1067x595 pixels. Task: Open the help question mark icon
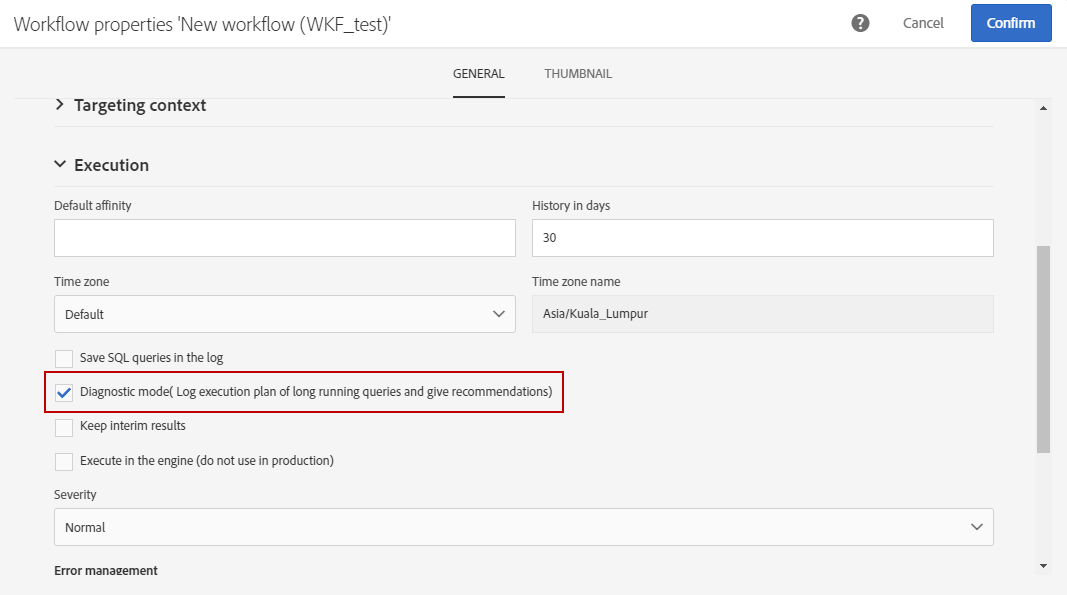(860, 23)
